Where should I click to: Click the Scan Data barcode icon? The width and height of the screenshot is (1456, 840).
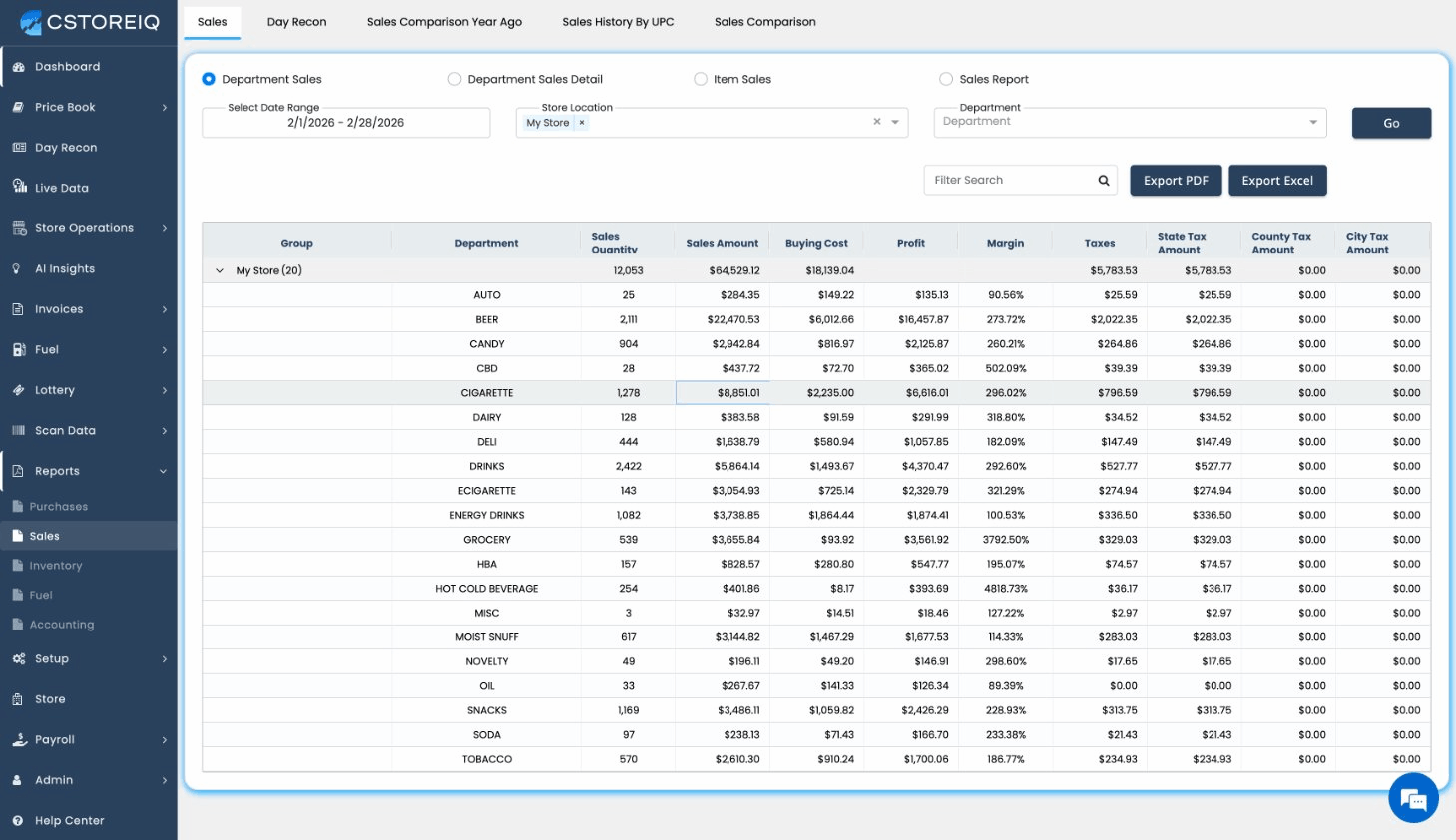(x=18, y=431)
